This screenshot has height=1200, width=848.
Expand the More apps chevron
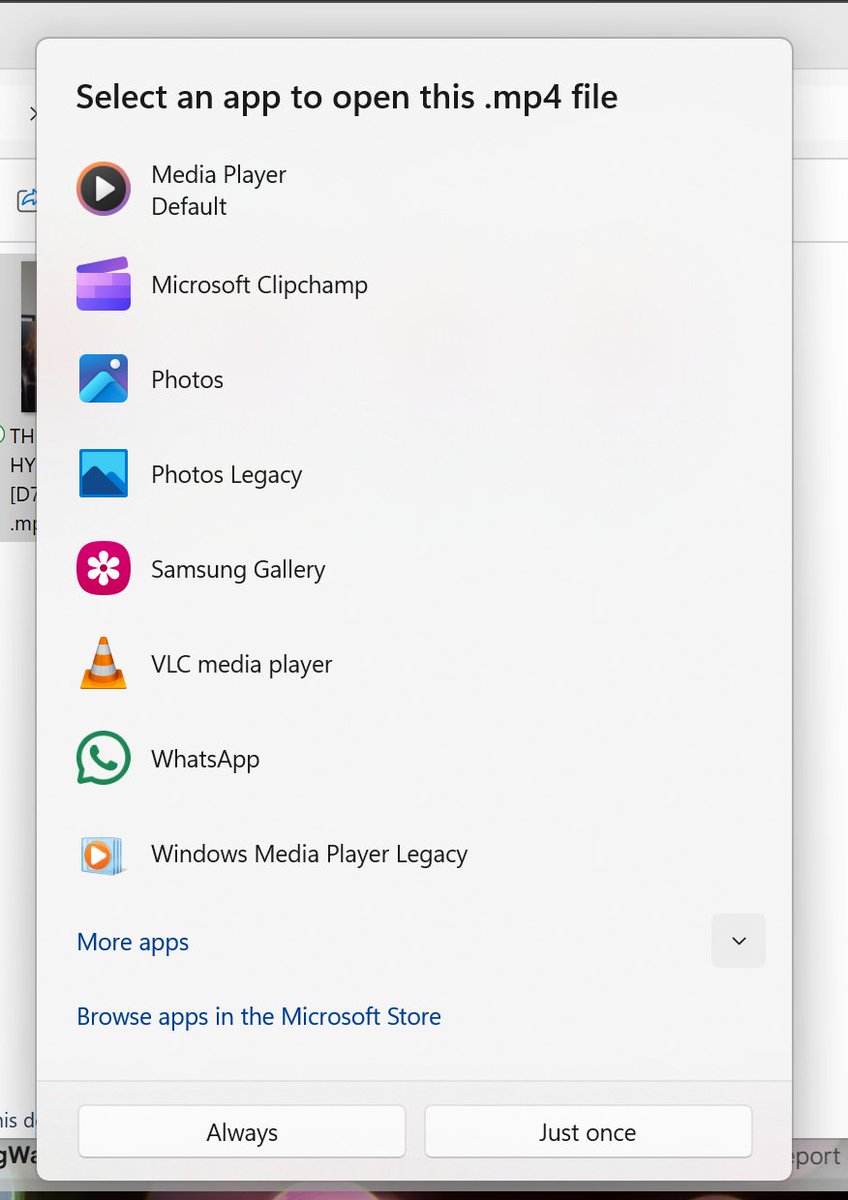click(738, 941)
